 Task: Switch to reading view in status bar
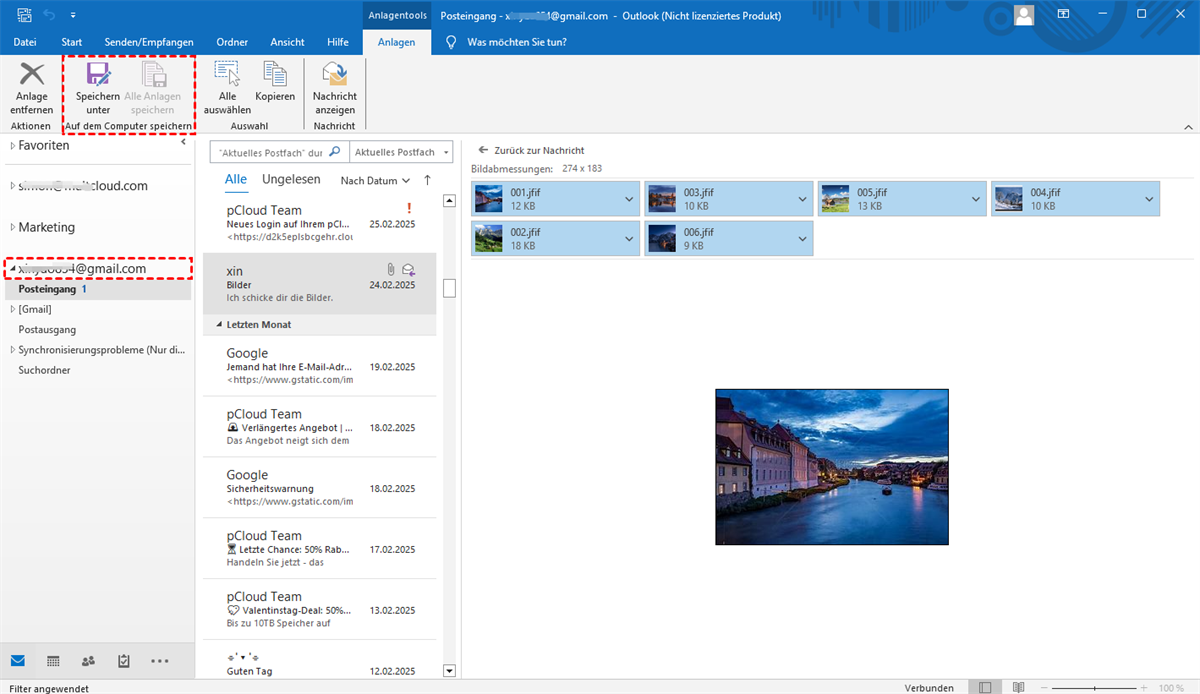1018,688
